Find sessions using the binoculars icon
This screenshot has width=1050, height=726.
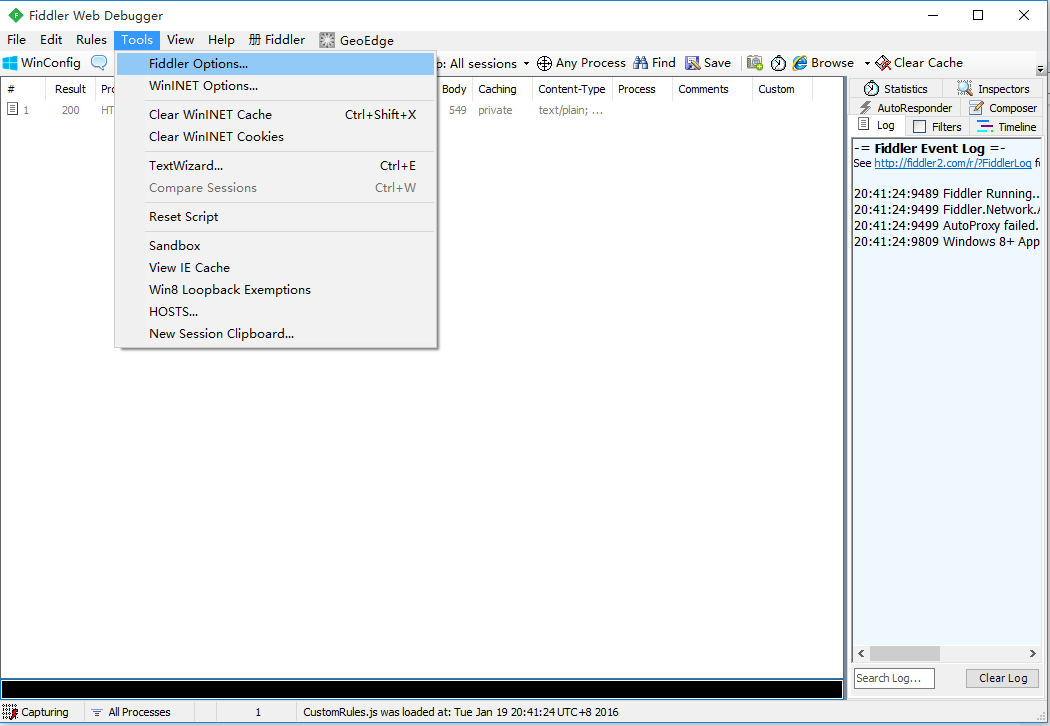pos(640,62)
